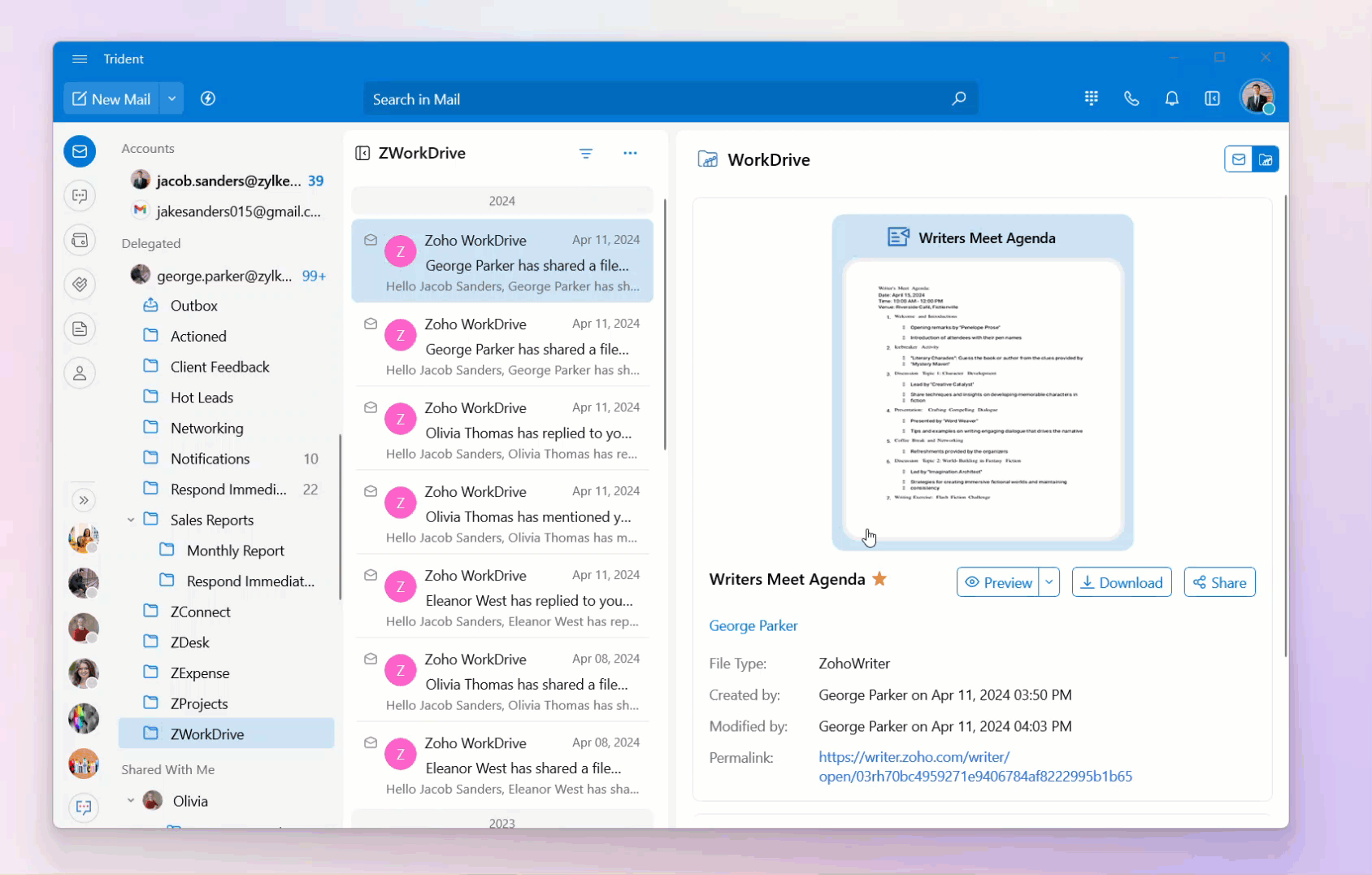Select jakesanders015@gmail.com account
Image resolution: width=1372 pixels, height=875 pixels.
coord(227,211)
